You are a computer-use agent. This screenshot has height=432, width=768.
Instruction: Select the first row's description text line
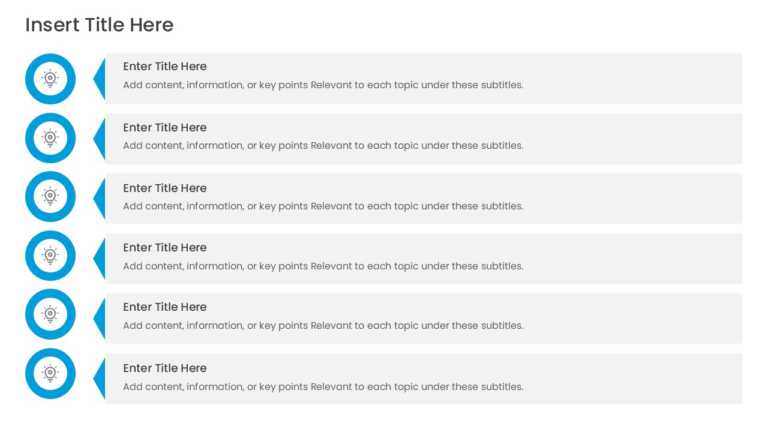[x=323, y=85]
